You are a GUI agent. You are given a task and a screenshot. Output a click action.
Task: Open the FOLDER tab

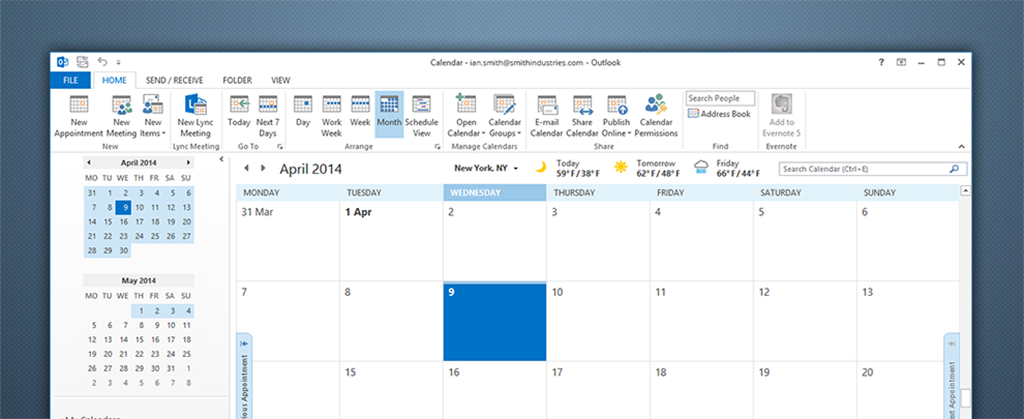[237, 80]
